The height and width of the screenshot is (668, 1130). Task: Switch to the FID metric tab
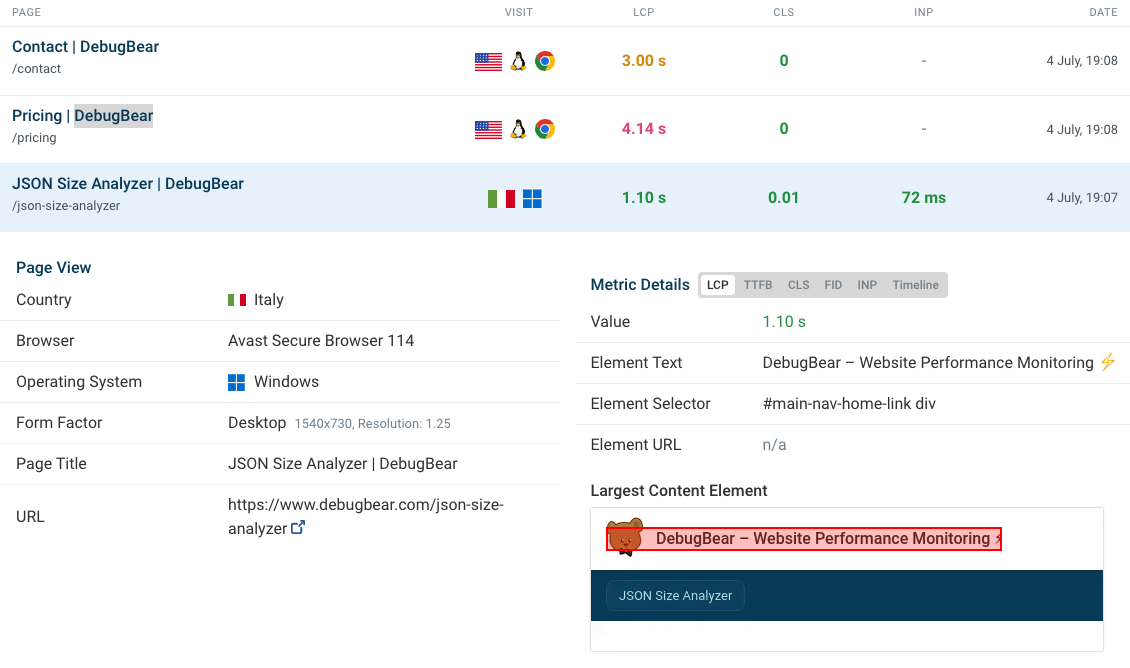pyautogui.click(x=833, y=285)
